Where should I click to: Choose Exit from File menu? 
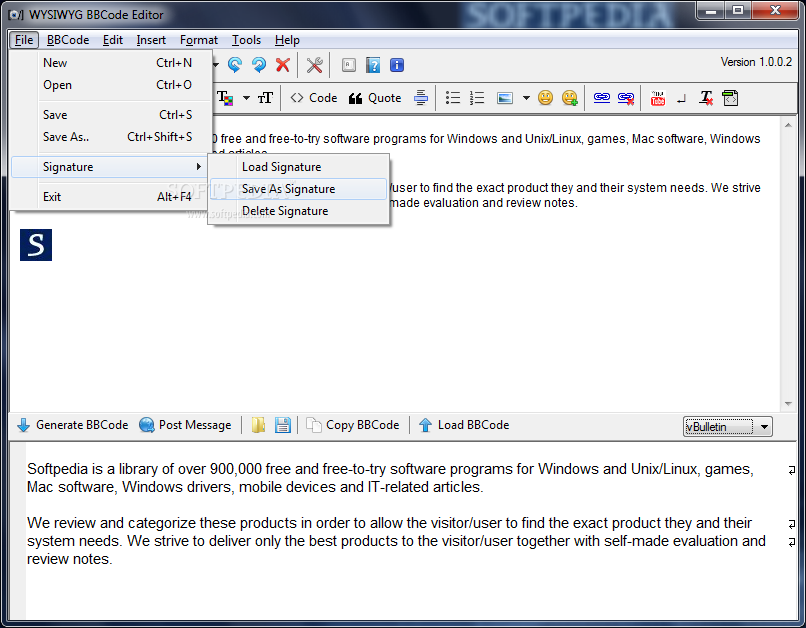coord(111,196)
